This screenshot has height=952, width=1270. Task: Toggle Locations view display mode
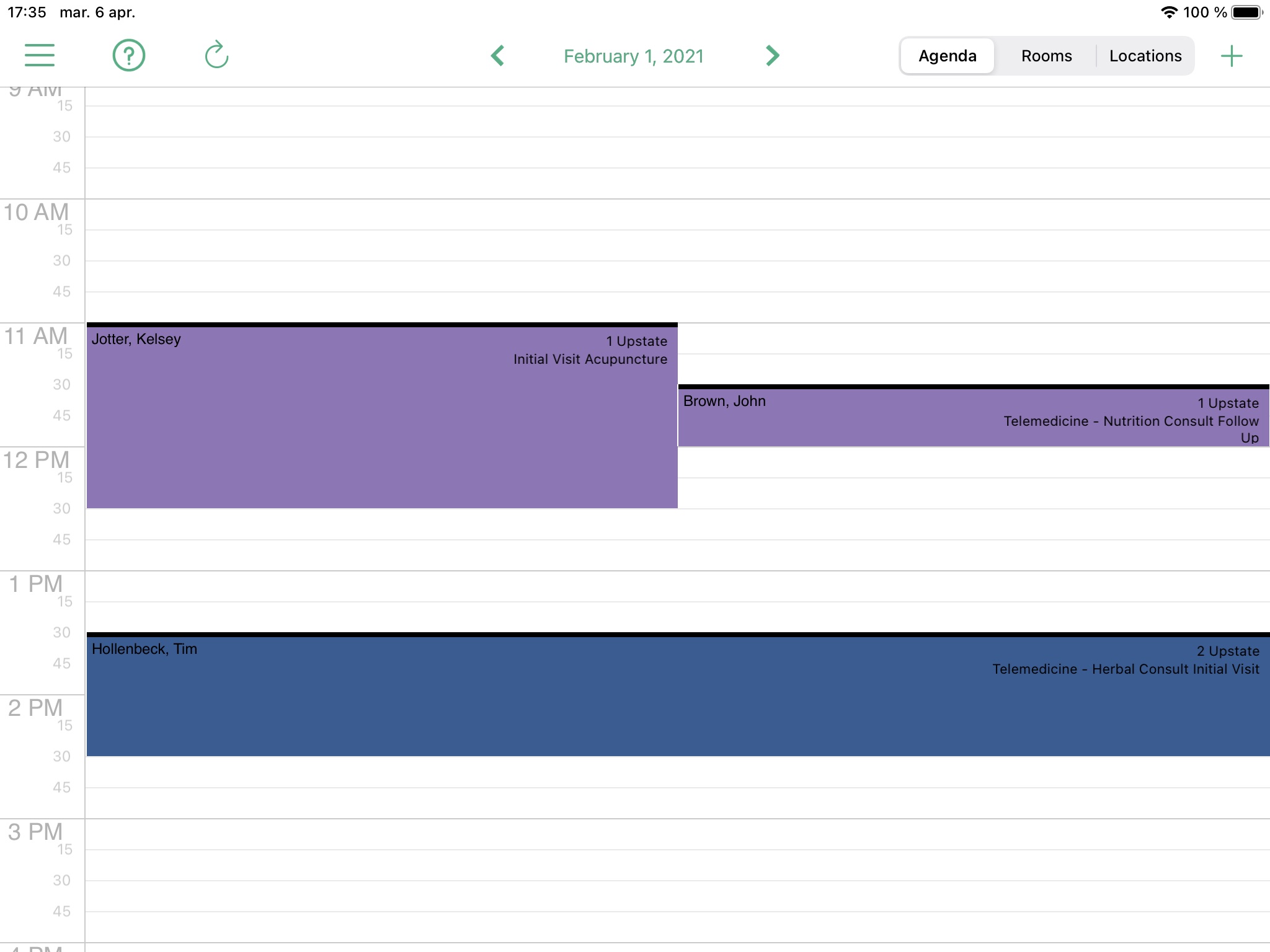coord(1143,55)
